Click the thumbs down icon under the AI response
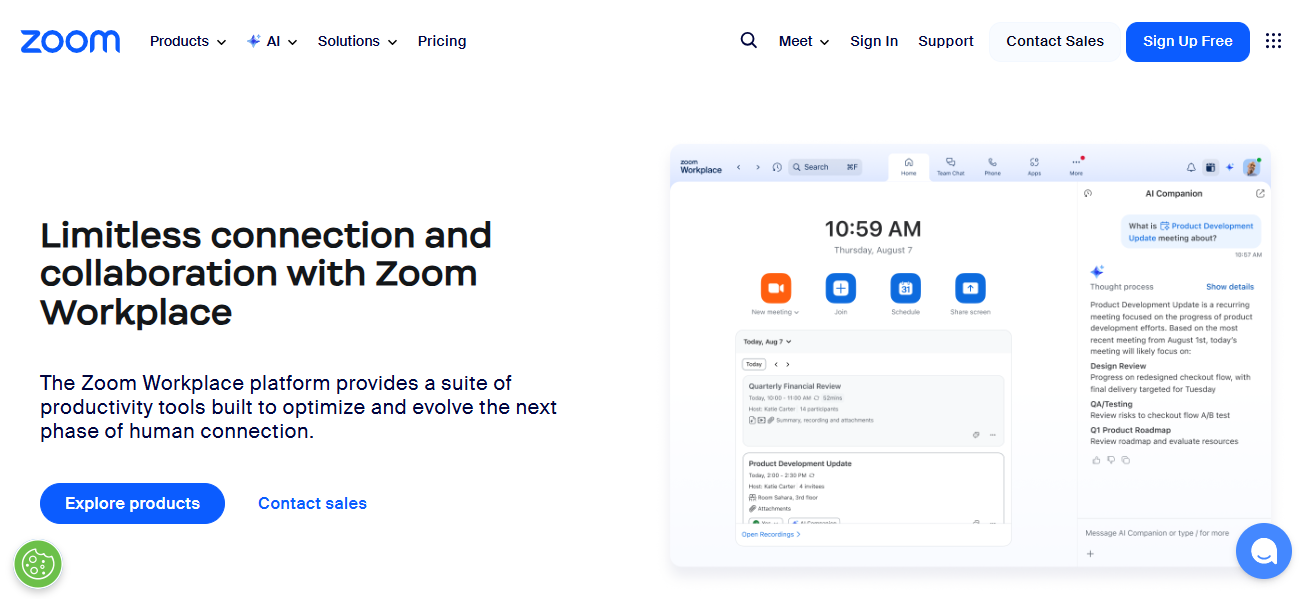This screenshot has width=1312, height=599. 1111,460
